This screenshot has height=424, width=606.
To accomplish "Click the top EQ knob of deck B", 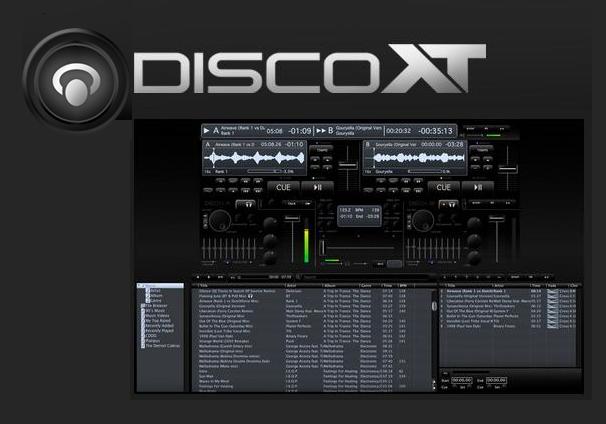I will (474, 224).
